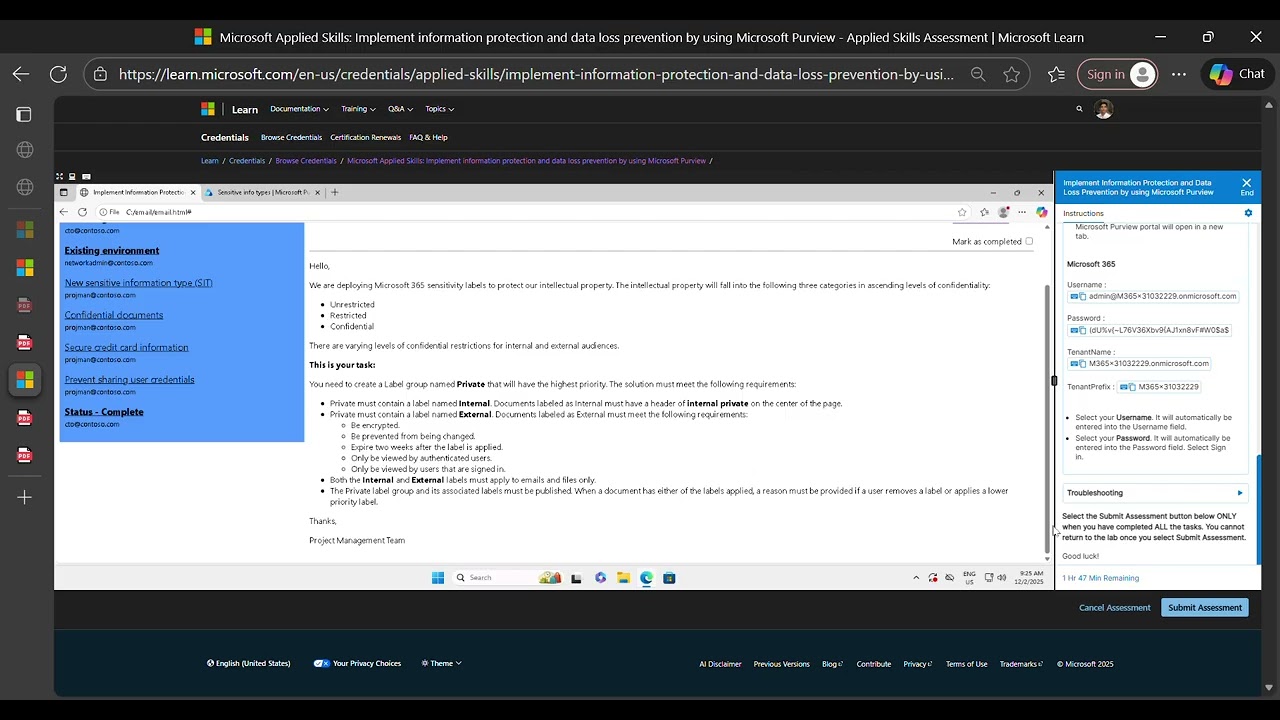Viewport: 1280px width, 720px height.
Task: Click the Submit Assessment button
Action: (1205, 608)
